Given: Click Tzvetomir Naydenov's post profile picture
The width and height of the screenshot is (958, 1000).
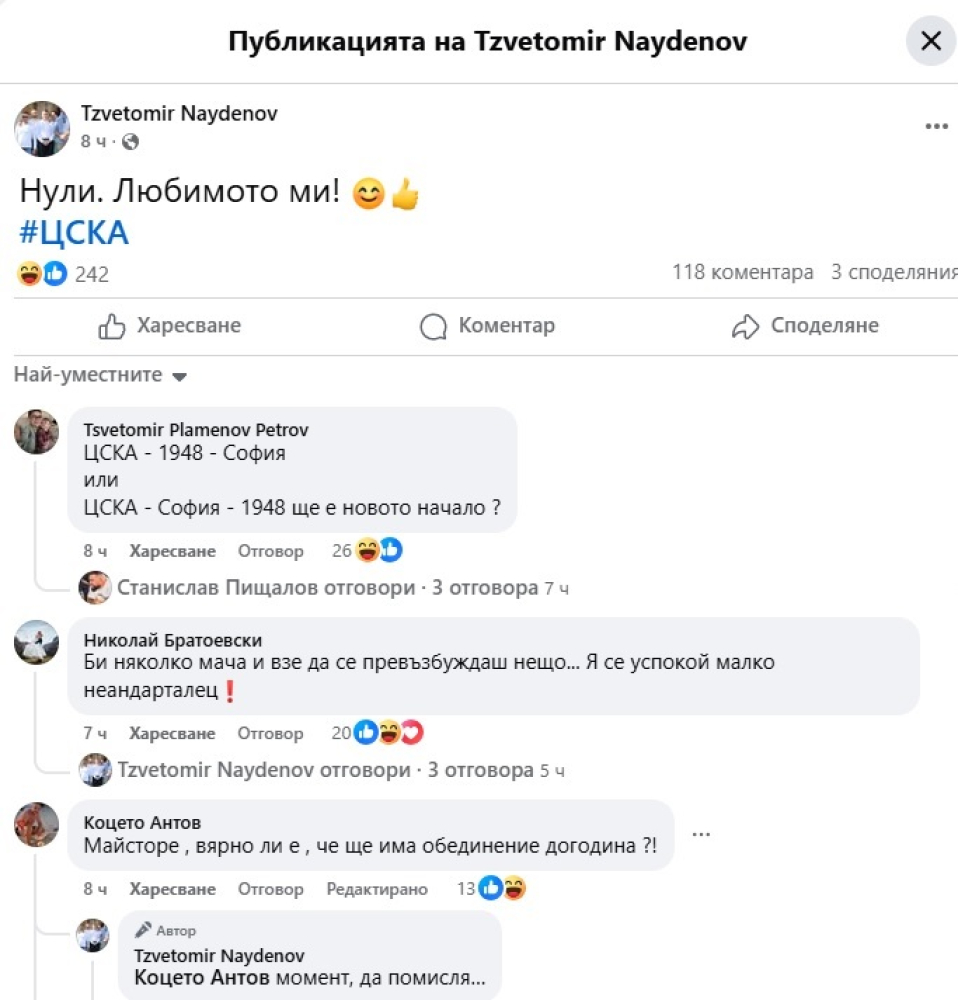Looking at the screenshot, I should pyautogui.click(x=41, y=128).
